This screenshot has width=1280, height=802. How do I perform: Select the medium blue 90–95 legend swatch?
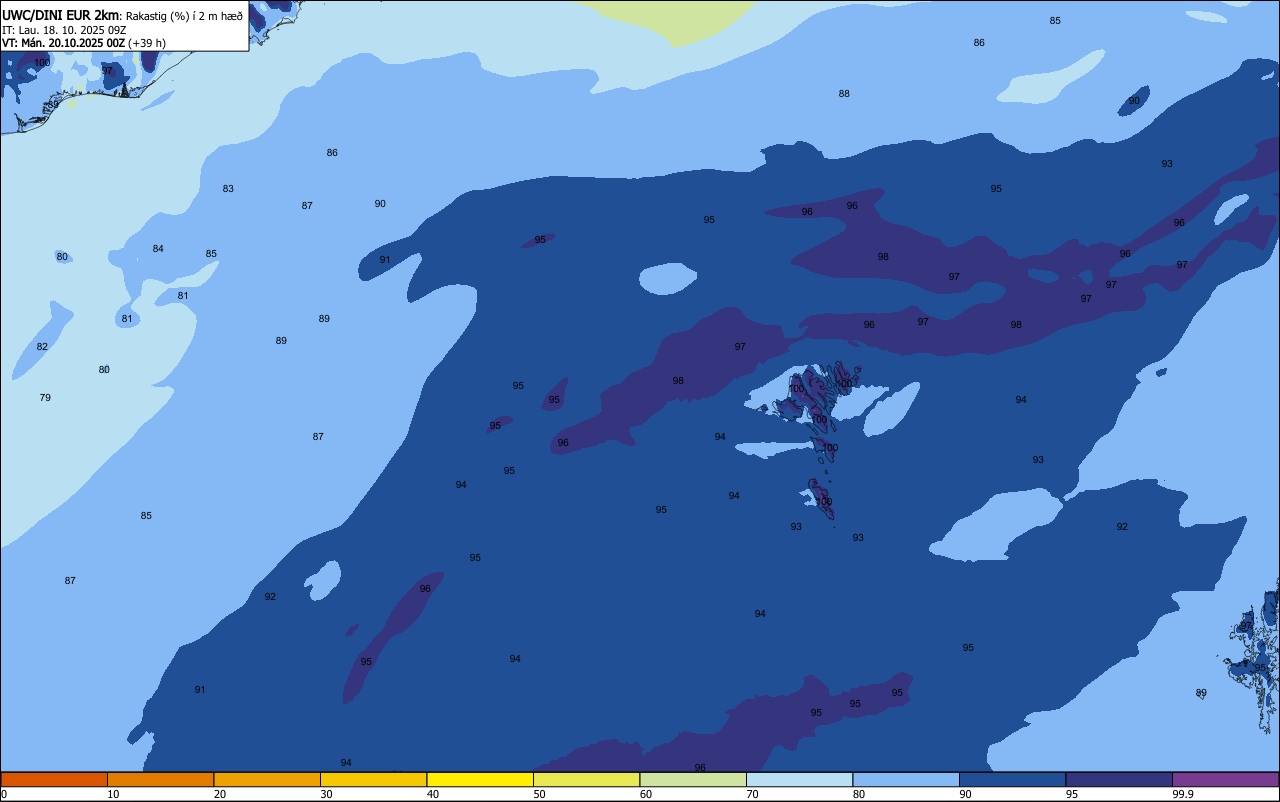tap(1012, 779)
